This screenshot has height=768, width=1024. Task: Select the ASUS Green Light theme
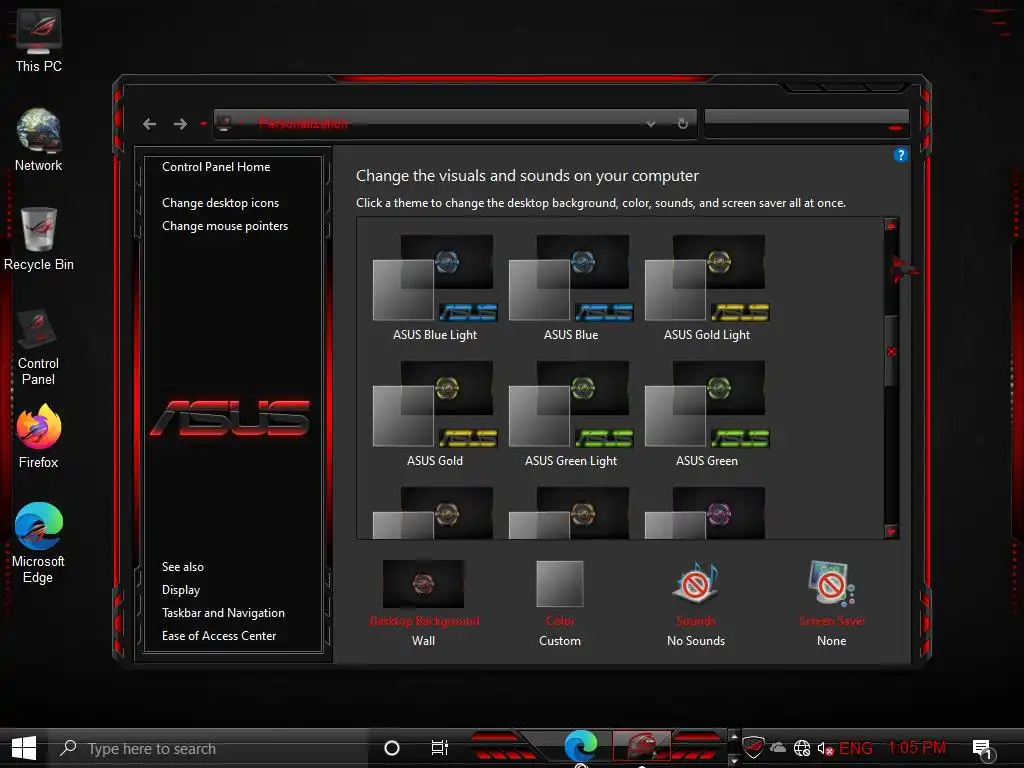pyautogui.click(x=571, y=414)
